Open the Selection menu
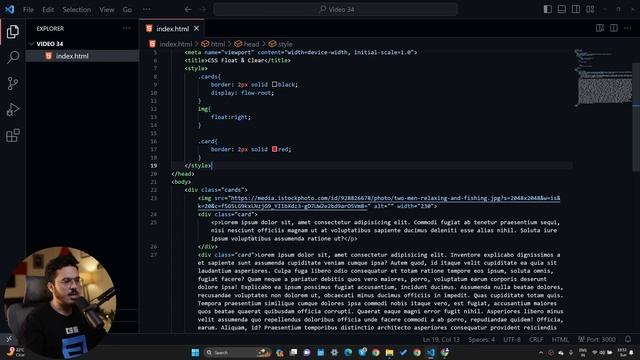Image resolution: width=640 pixels, height=360 pixels. pos(77,9)
